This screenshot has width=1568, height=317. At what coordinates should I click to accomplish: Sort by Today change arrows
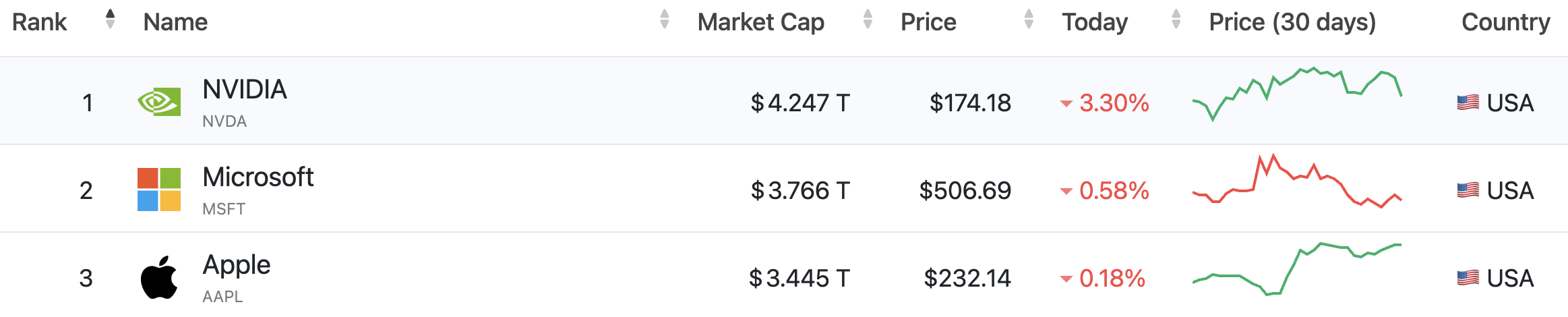(x=1176, y=20)
